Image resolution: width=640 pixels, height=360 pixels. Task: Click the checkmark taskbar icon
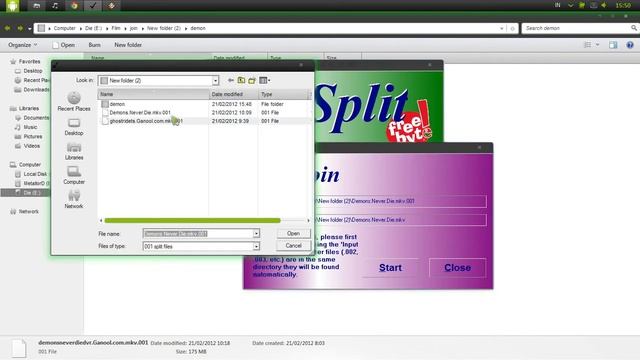(x=93, y=5)
